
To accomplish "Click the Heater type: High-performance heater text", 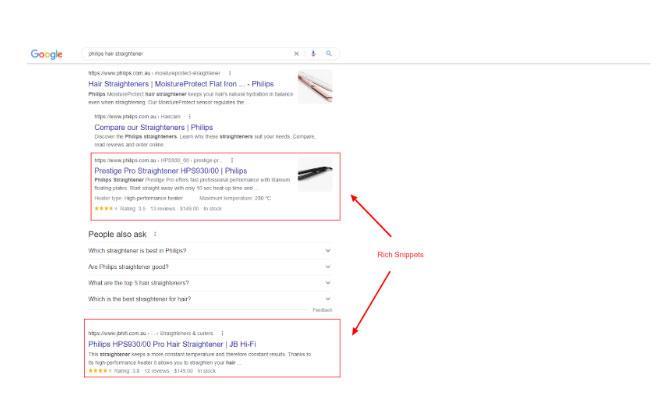I will (x=139, y=198).
